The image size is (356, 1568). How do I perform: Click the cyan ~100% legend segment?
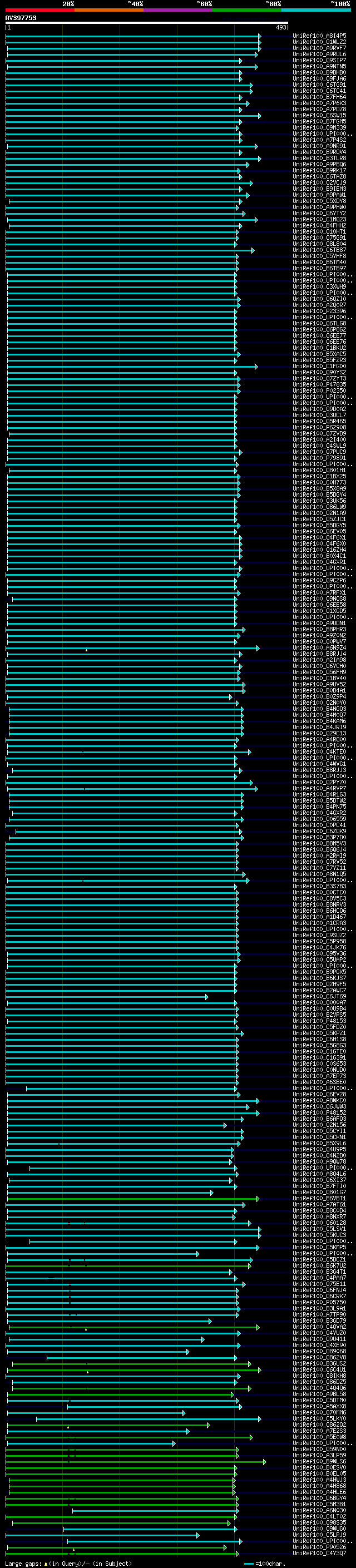click(316, 10)
